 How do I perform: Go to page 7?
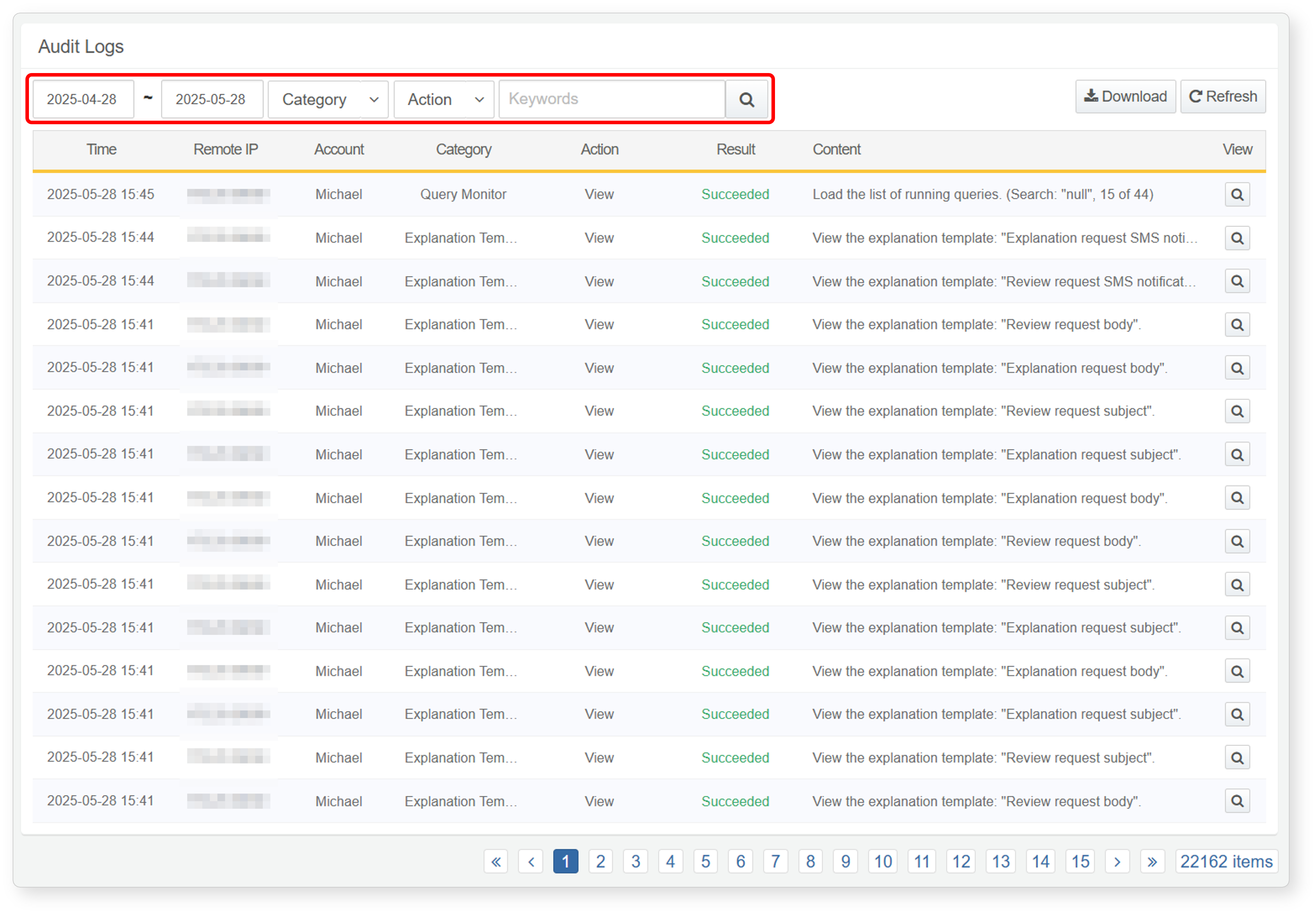coord(775,861)
